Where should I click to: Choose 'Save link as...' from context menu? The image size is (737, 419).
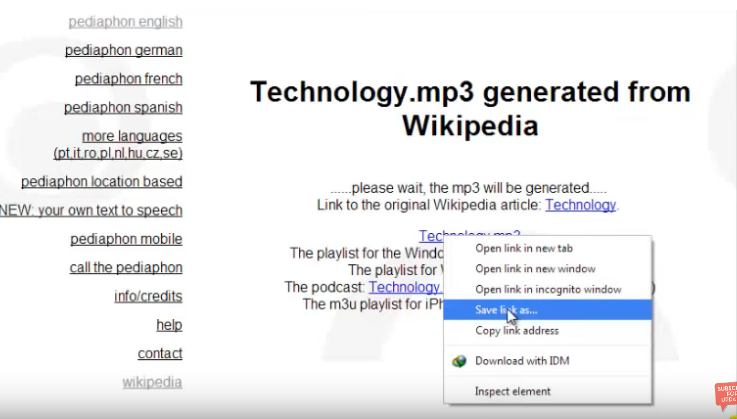pos(505,310)
